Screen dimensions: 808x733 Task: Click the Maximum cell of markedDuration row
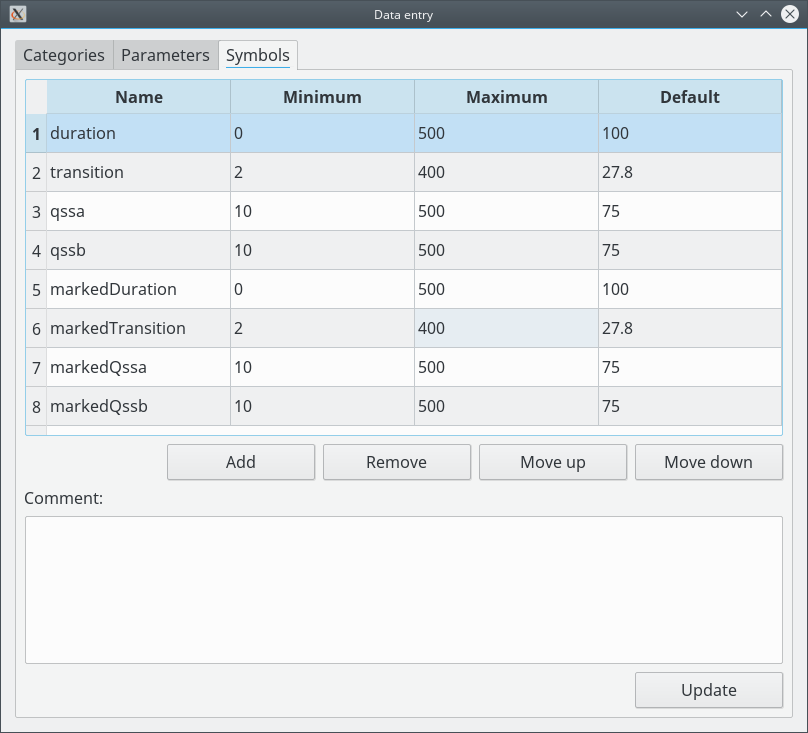(x=507, y=289)
